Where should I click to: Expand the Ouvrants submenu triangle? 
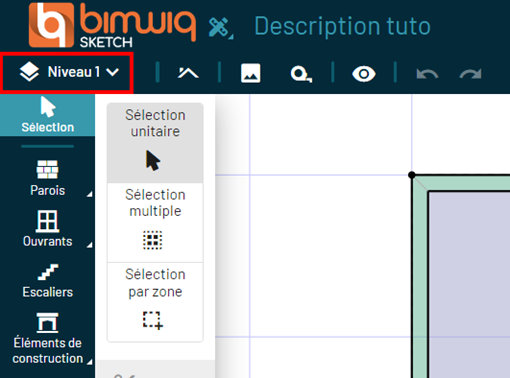(x=89, y=245)
